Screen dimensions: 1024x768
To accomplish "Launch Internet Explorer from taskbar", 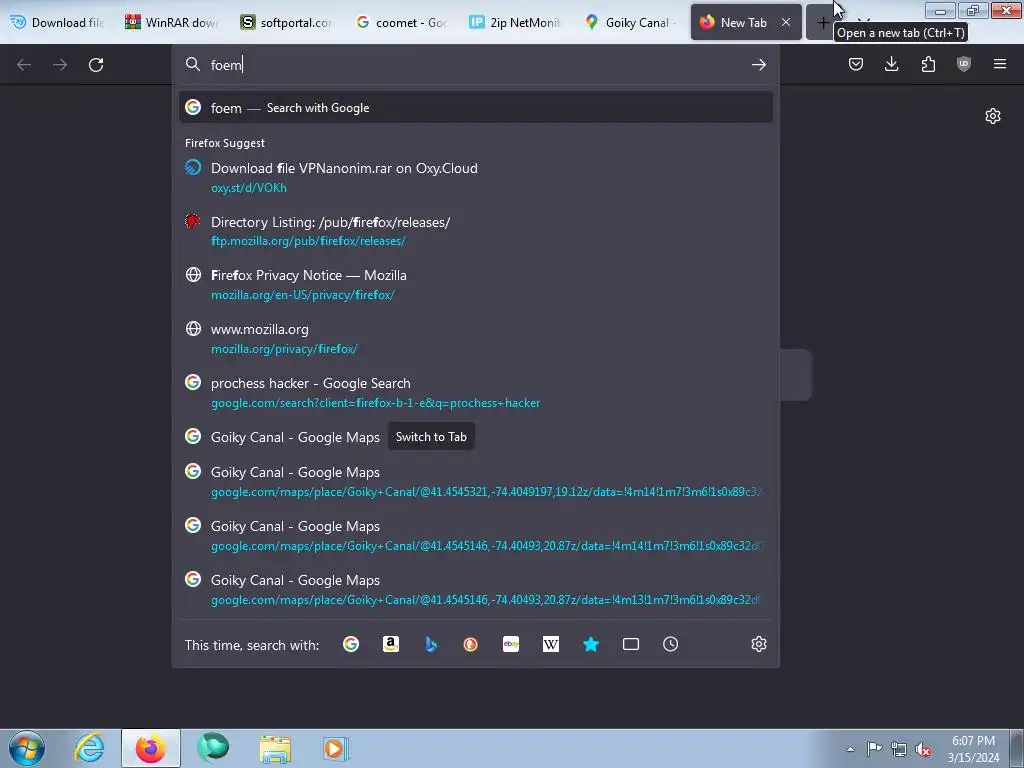I will (89, 748).
